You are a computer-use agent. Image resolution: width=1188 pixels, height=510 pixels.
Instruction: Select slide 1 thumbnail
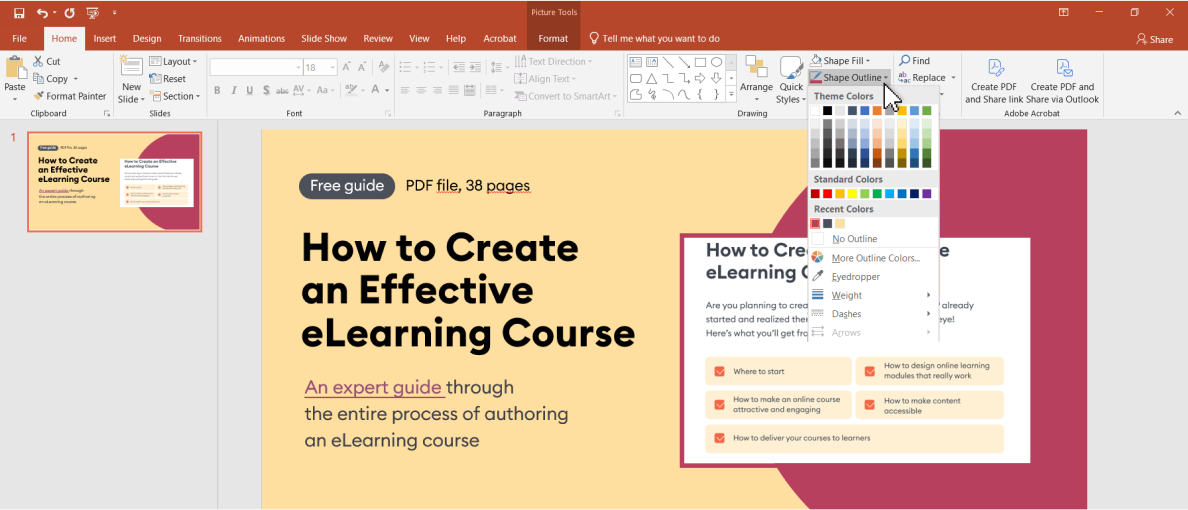(114, 181)
